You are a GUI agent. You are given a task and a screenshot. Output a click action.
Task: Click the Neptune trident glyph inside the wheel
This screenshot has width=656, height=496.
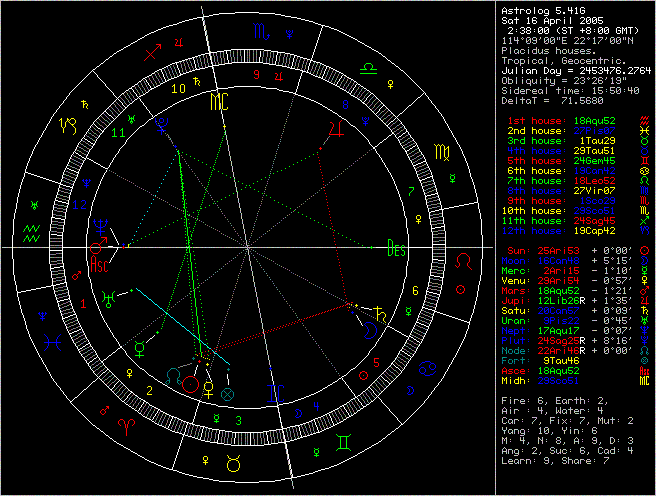click(x=100, y=226)
